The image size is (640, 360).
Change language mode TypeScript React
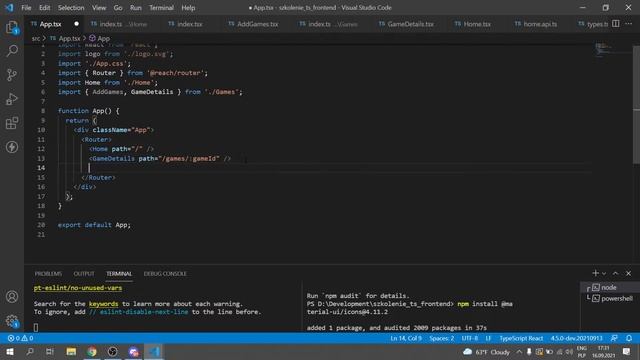coord(521,338)
